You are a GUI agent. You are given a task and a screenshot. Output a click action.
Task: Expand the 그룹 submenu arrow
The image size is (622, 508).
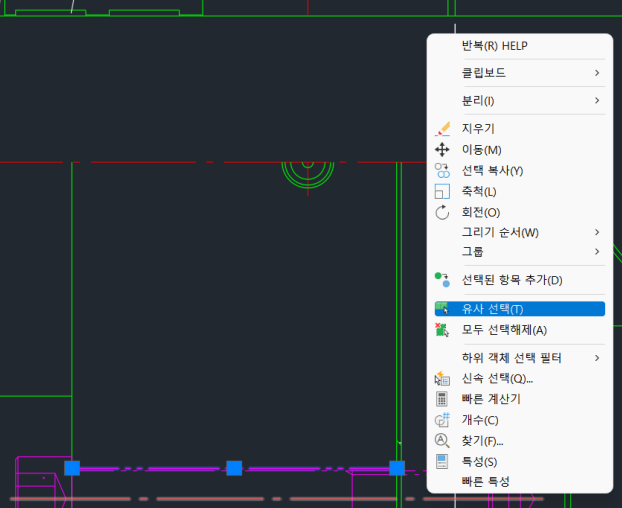coord(597,251)
